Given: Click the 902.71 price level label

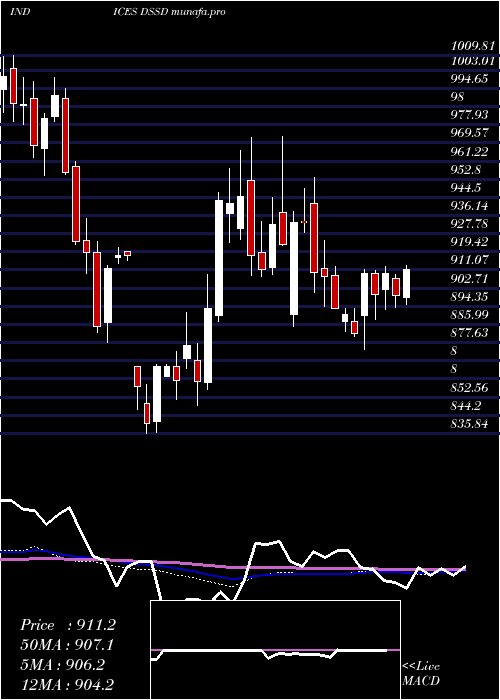Looking at the screenshot, I should pos(469,279).
